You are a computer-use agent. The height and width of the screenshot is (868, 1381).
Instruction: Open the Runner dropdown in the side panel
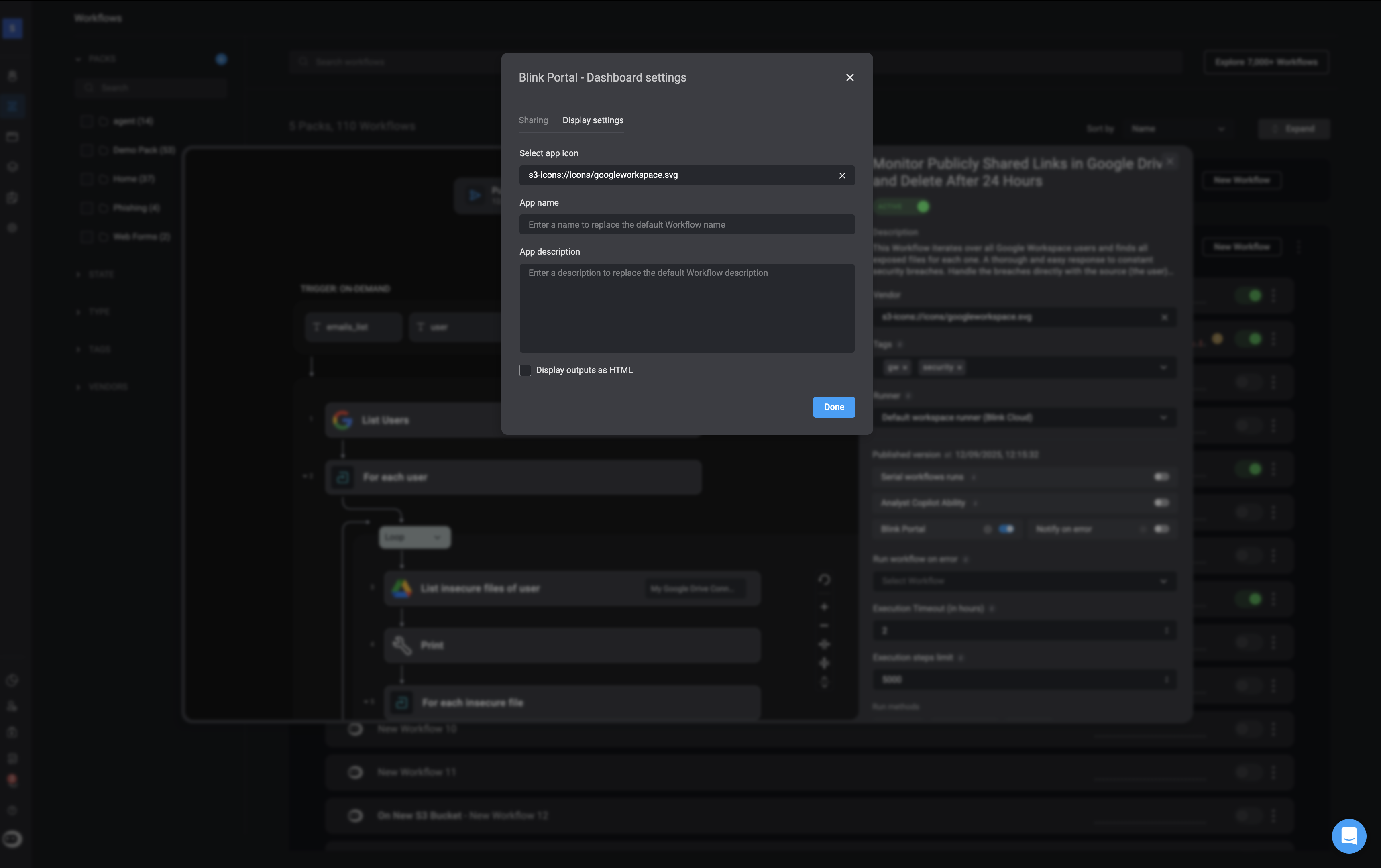(1024, 417)
